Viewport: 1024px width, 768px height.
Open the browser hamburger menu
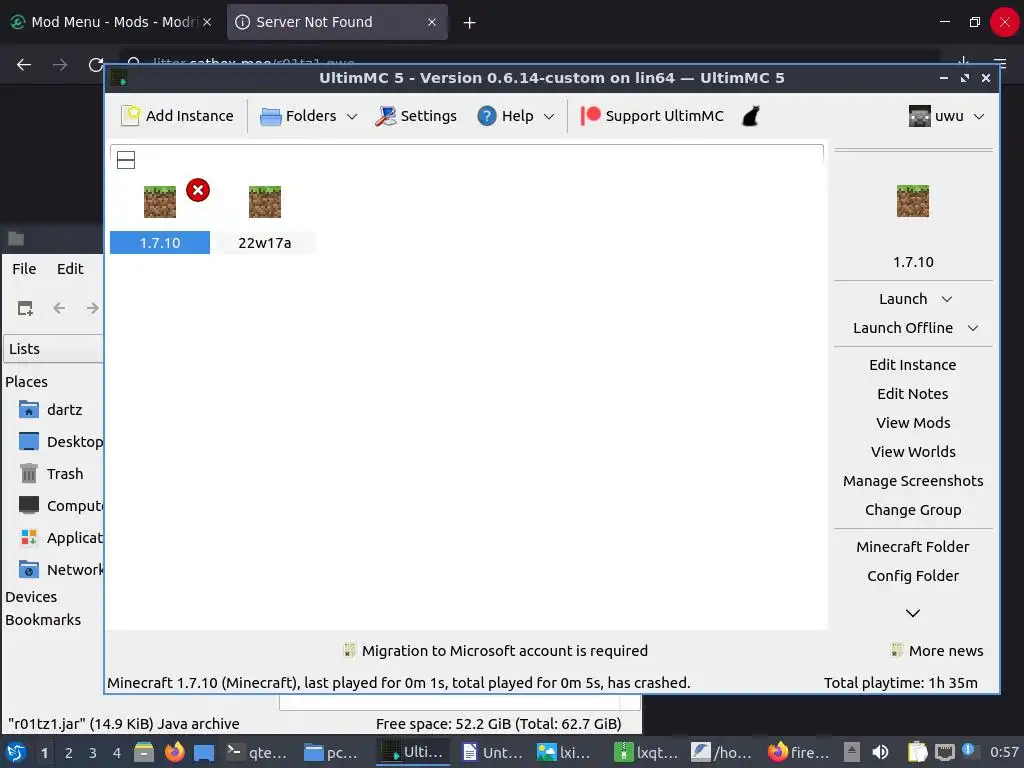click(1000, 63)
